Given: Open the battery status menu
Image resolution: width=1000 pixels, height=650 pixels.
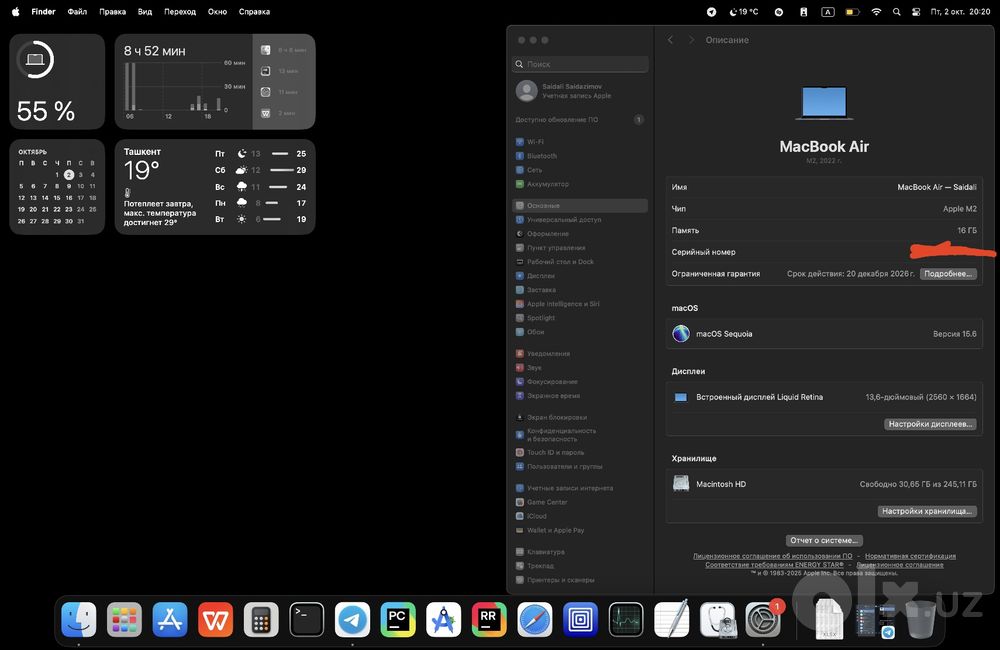Looking at the screenshot, I should [x=853, y=11].
